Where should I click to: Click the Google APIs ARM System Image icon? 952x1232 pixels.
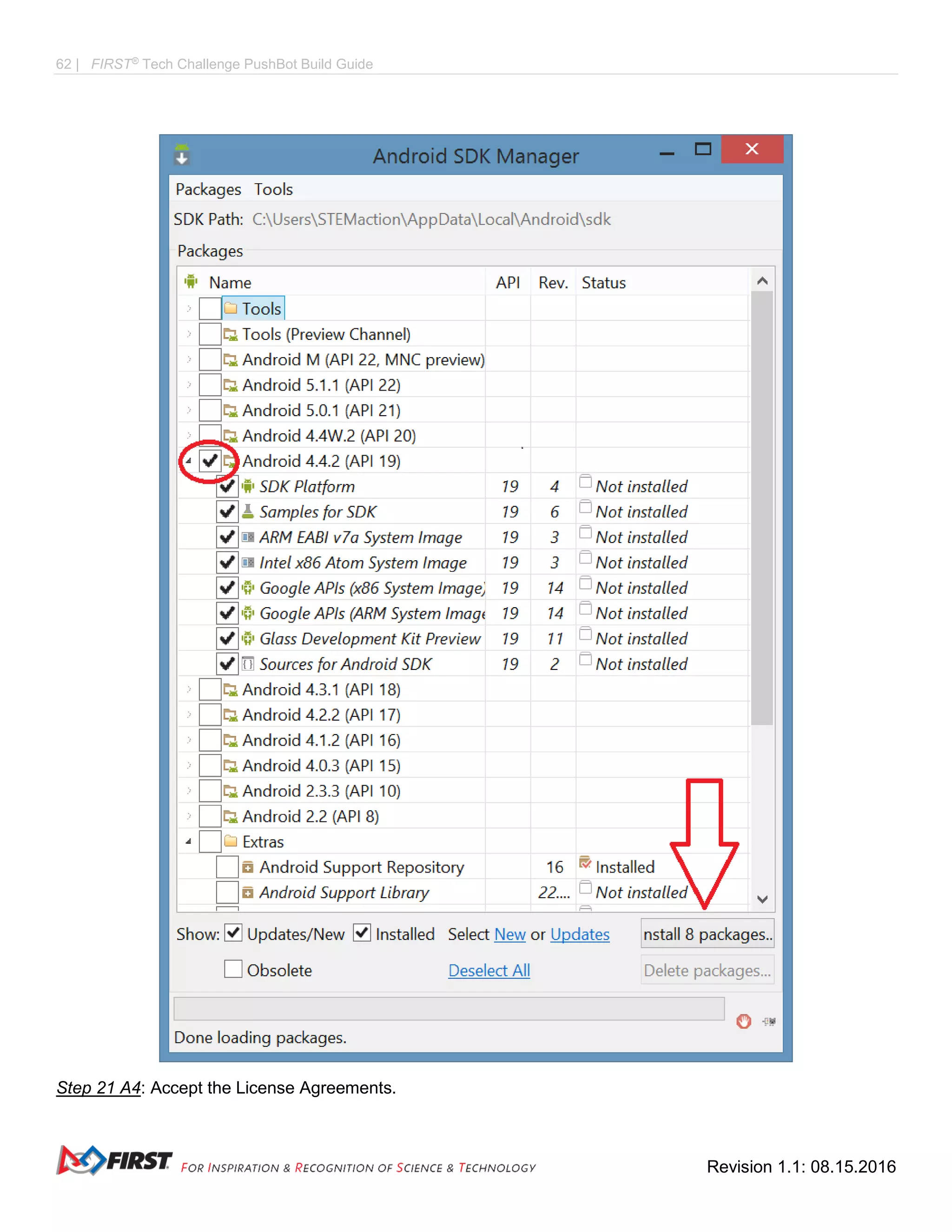pos(248,613)
